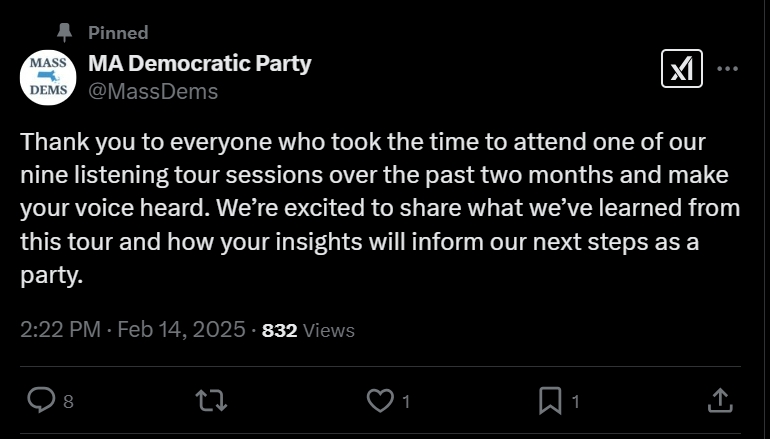The image size is (770, 439).
Task: Open the three-dot more options menu
Action: click(x=728, y=69)
